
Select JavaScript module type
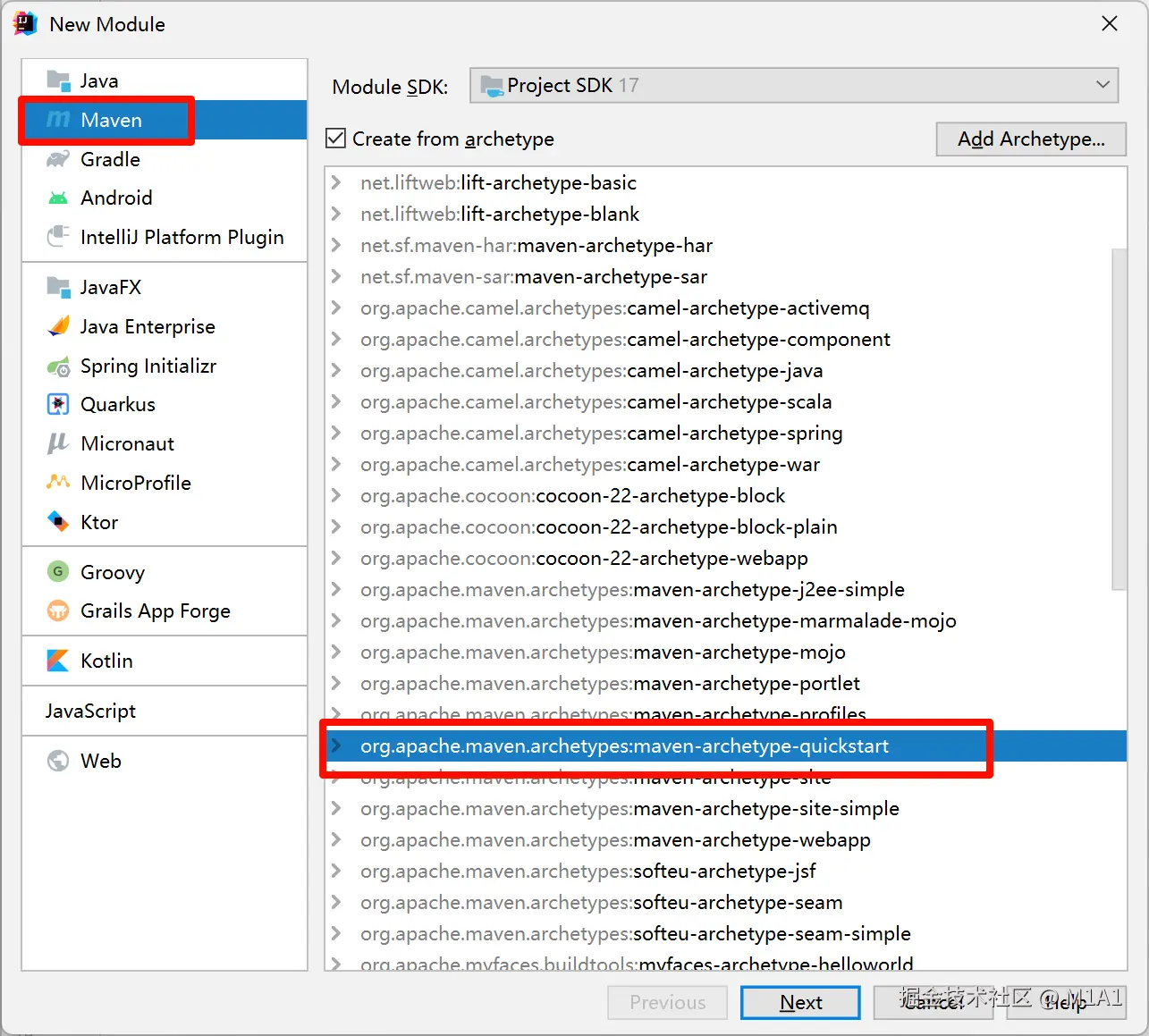165,711
